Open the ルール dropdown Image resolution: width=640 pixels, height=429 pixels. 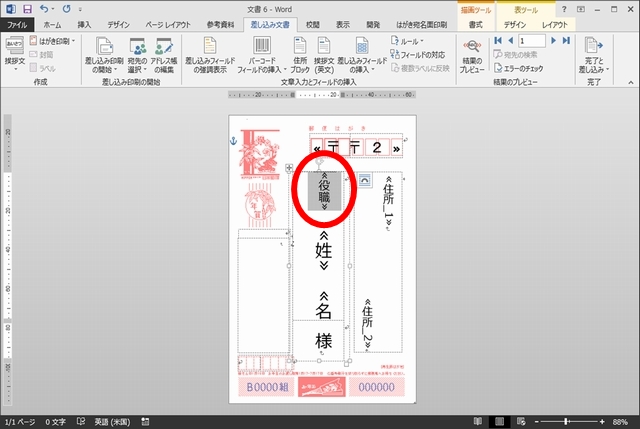pyautogui.click(x=407, y=41)
